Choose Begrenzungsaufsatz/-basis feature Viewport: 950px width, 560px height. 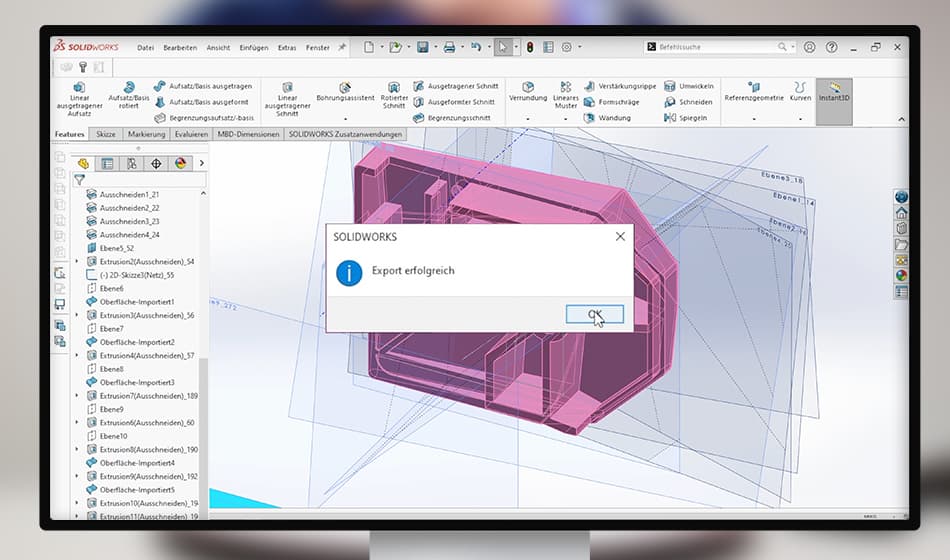tap(204, 118)
